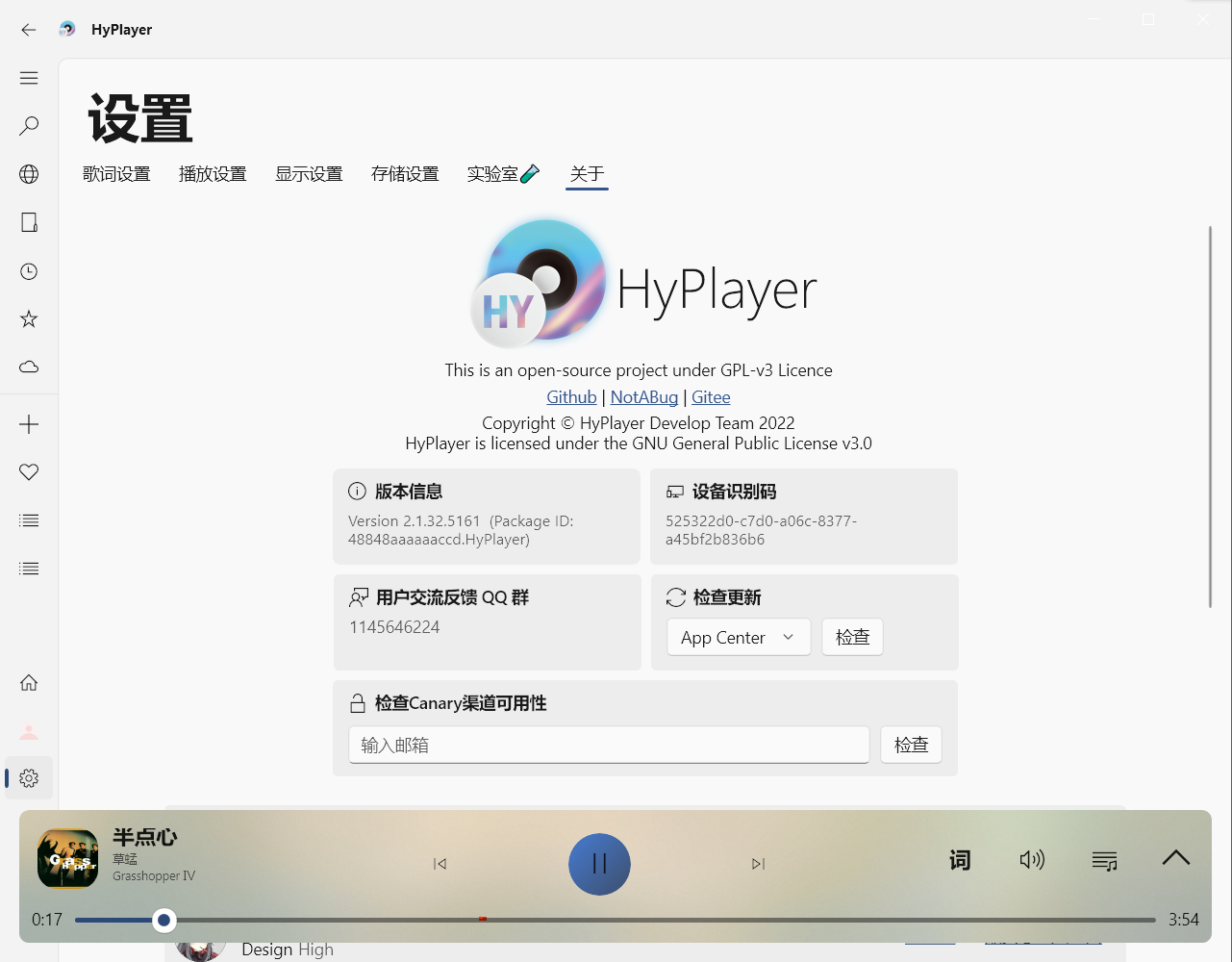Select the globe browse icon in sidebar
Screen dimensions: 1232x962
coord(29,174)
